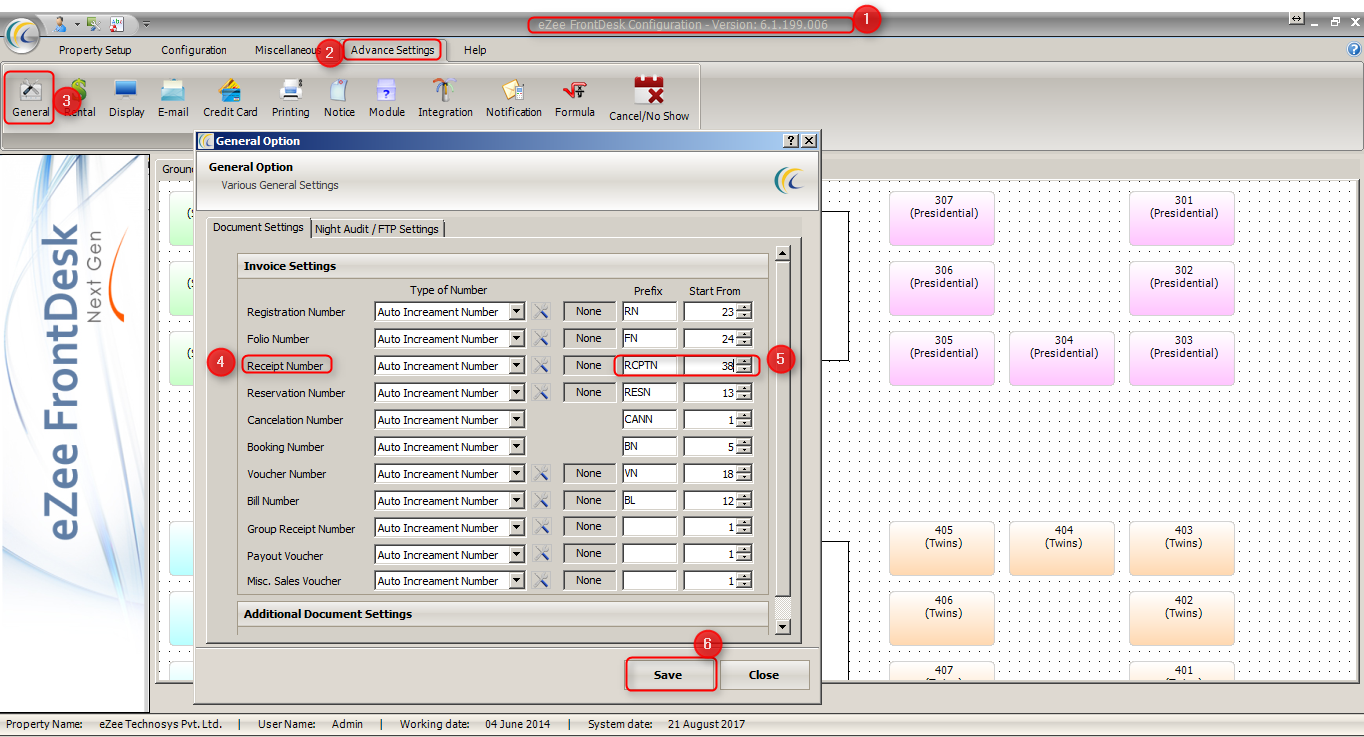The width and height of the screenshot is (1364, 737).
Task: Open Reservation Number type dropdown
Action: click(516, 393)
